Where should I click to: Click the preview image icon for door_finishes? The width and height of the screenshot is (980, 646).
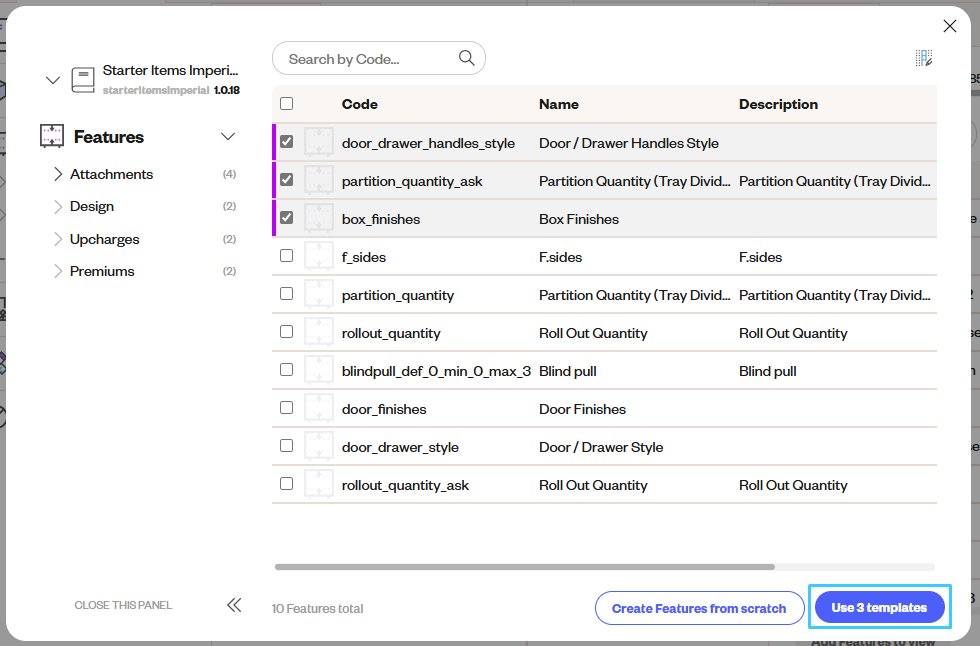[319, 407]
